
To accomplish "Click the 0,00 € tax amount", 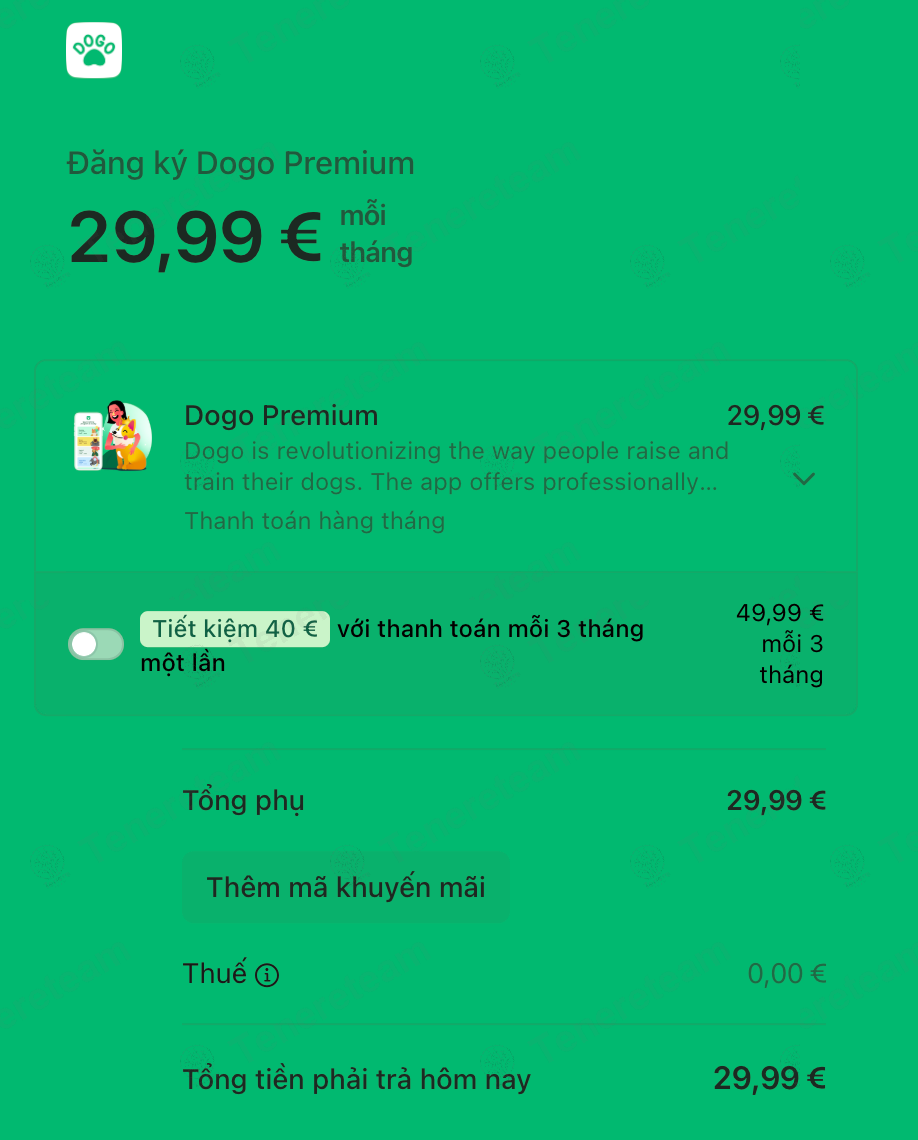I will tap(787, 974).
